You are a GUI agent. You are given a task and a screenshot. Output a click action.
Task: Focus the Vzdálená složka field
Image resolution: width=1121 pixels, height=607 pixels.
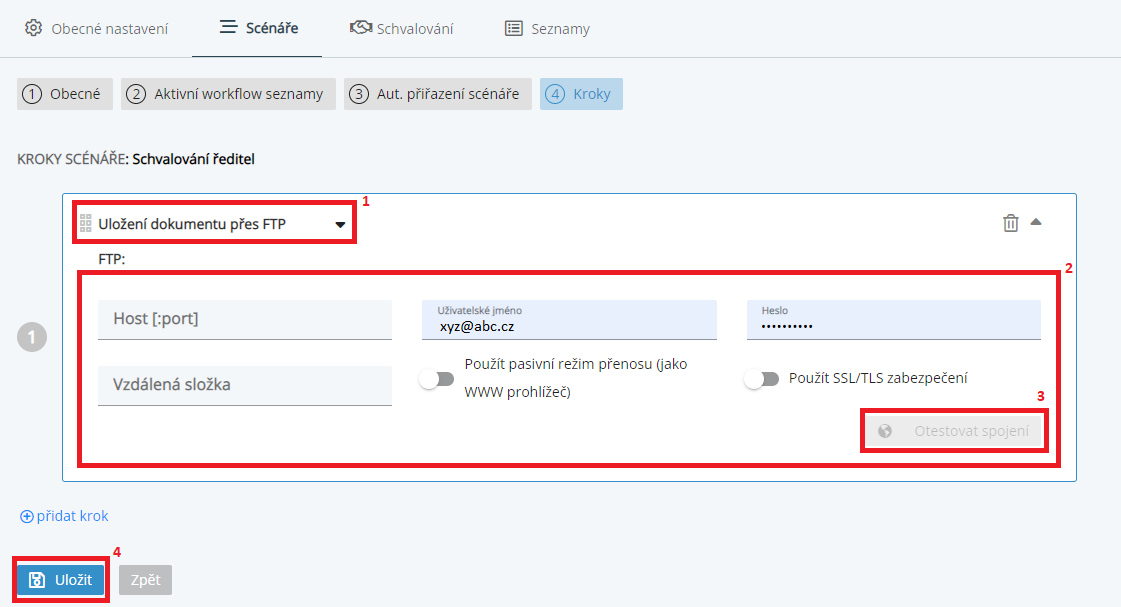(245, 385)
